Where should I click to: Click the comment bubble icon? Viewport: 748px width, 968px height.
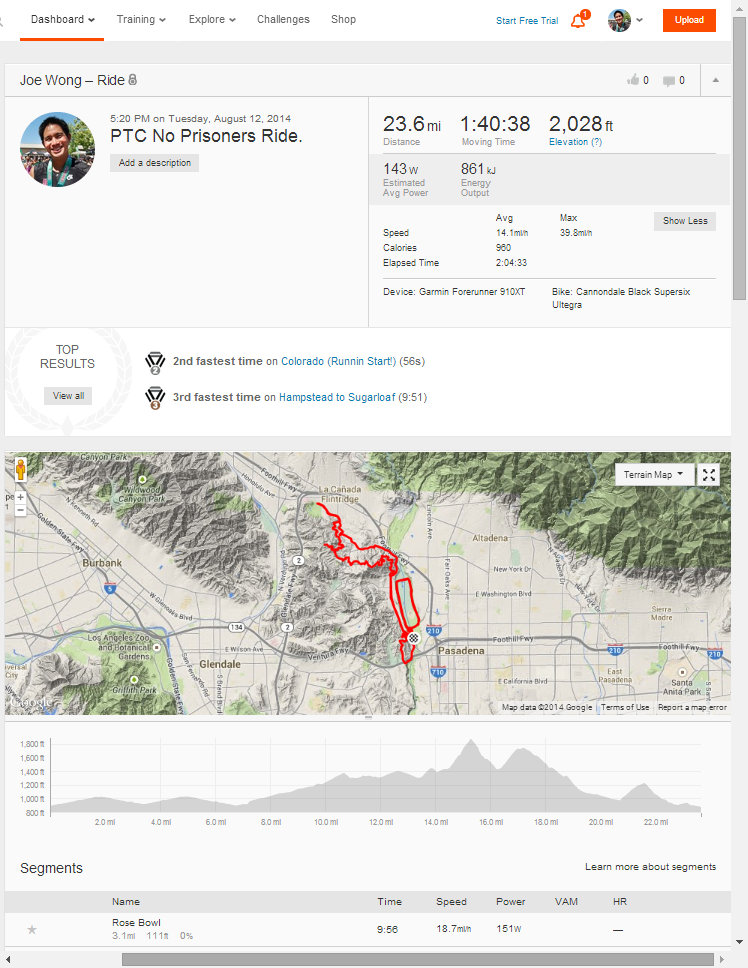(x=669, y=80)
